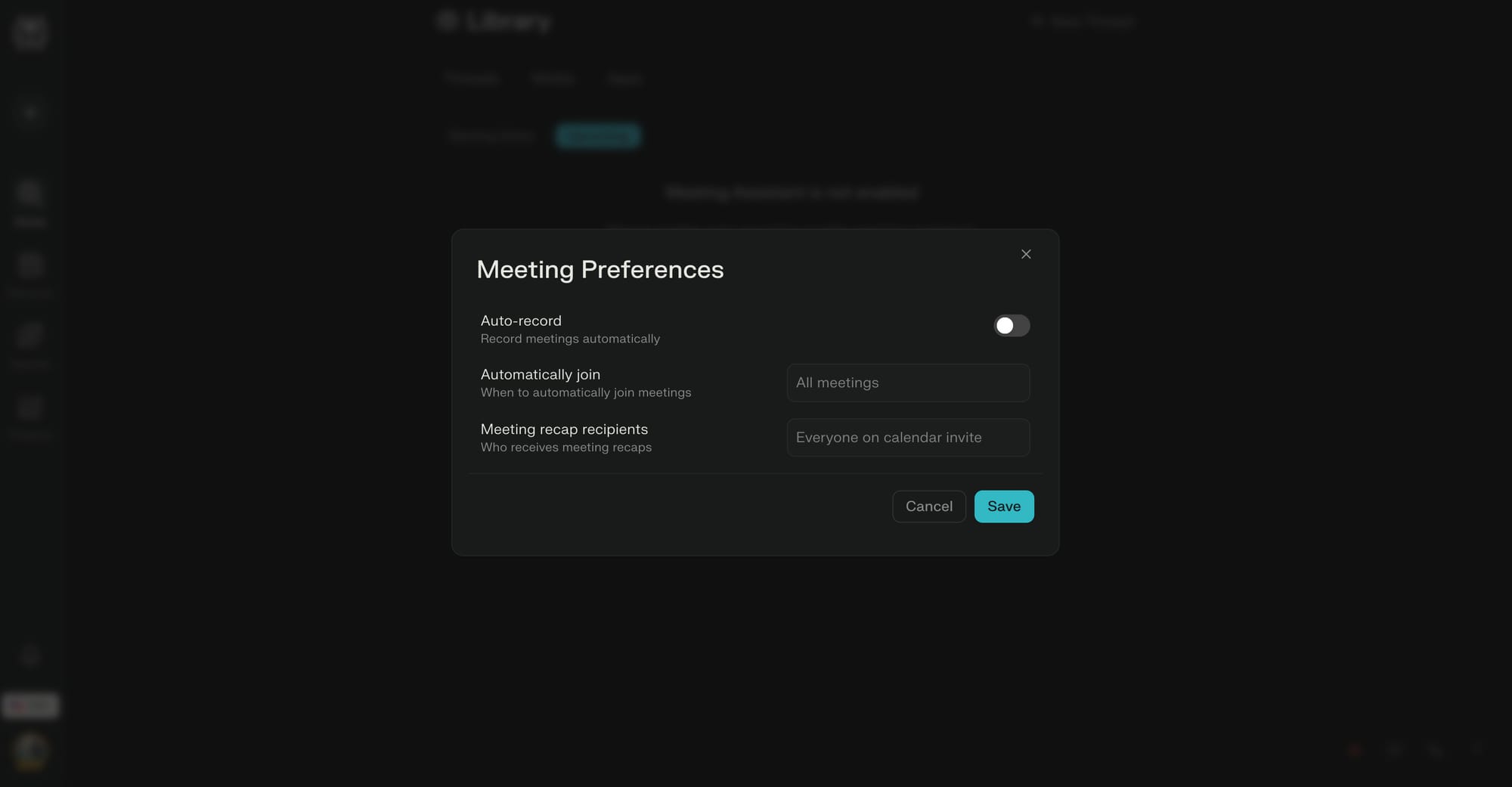This screenshot has width=1512, height=787.
Task: Open the Spaces sidebar icon
Action: pyautogui.click(x=30, y=336)
